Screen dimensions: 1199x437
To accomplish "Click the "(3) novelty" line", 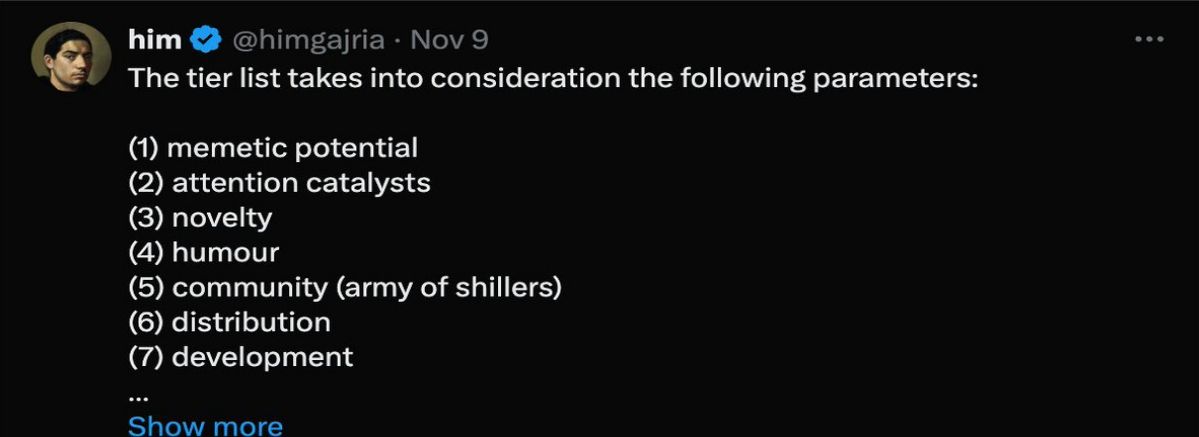I will [x=200, y=218].
